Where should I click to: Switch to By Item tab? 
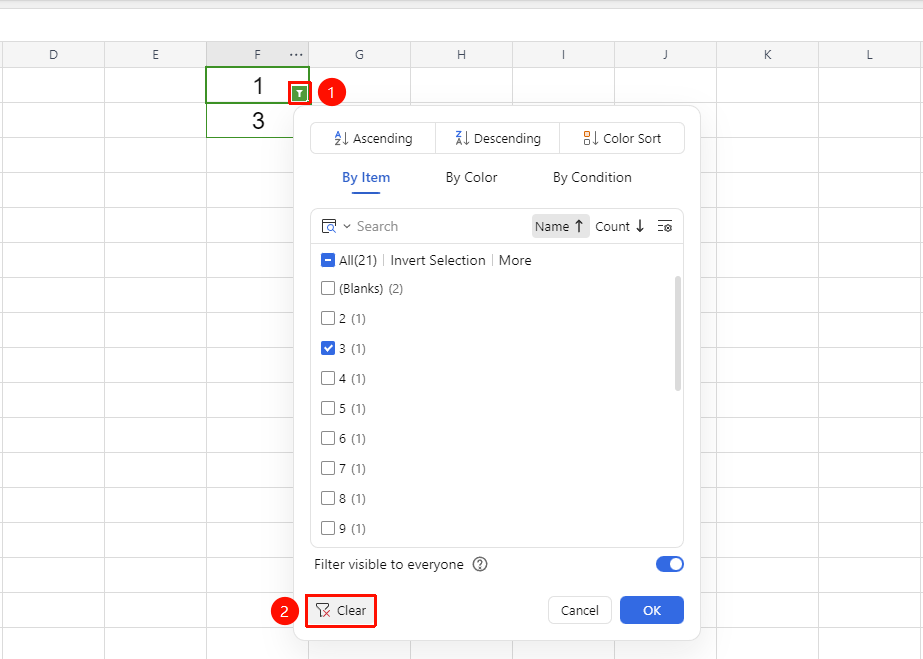pos(366,178)
